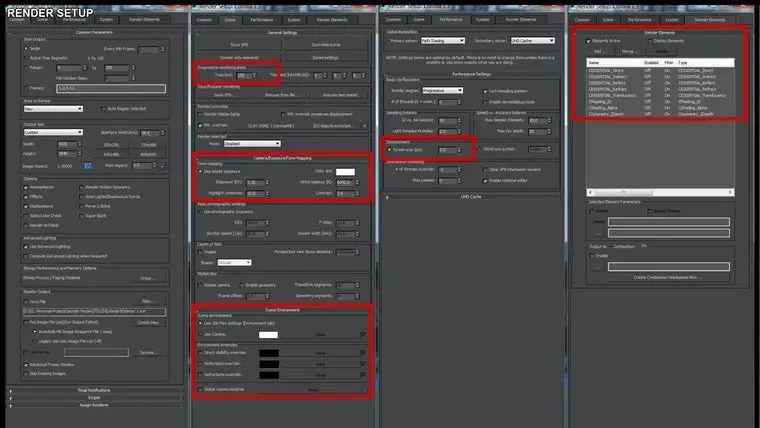Click the Add... render element button
Image resolution: width=760 pixels, height=428 pixels.
(599, 51)
